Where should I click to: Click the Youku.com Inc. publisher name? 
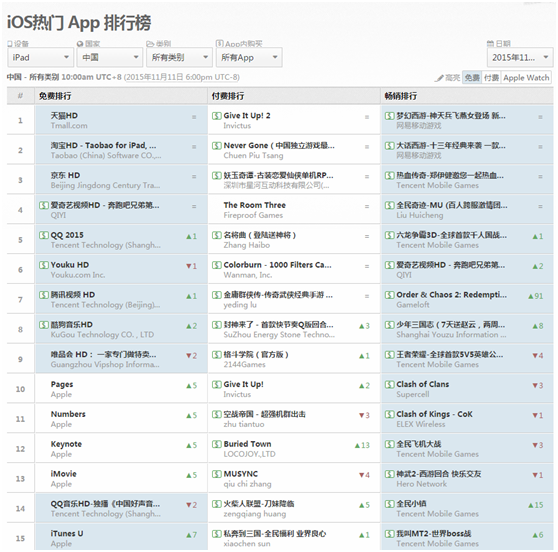[x=78, y=275]
